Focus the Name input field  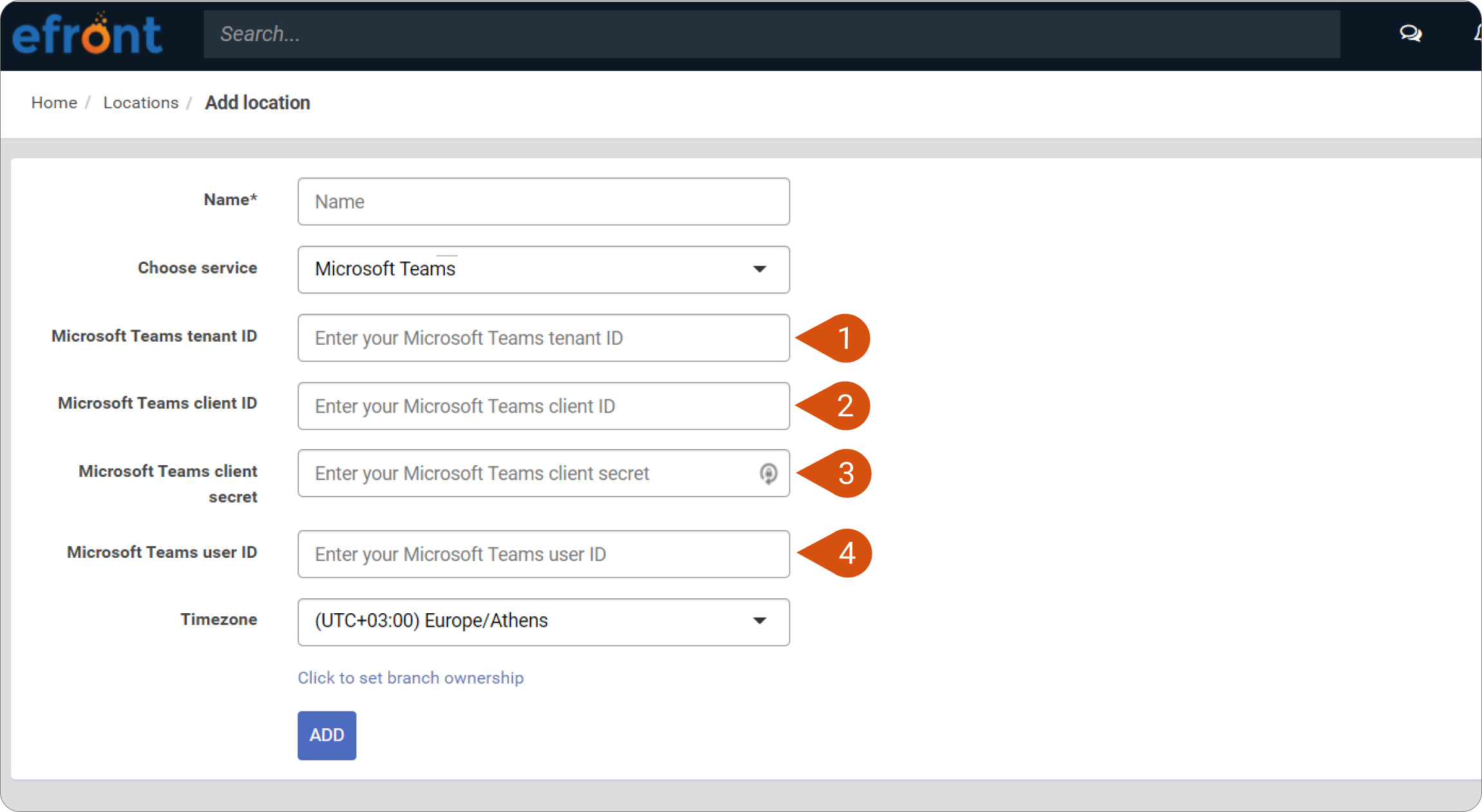[543, 202]
